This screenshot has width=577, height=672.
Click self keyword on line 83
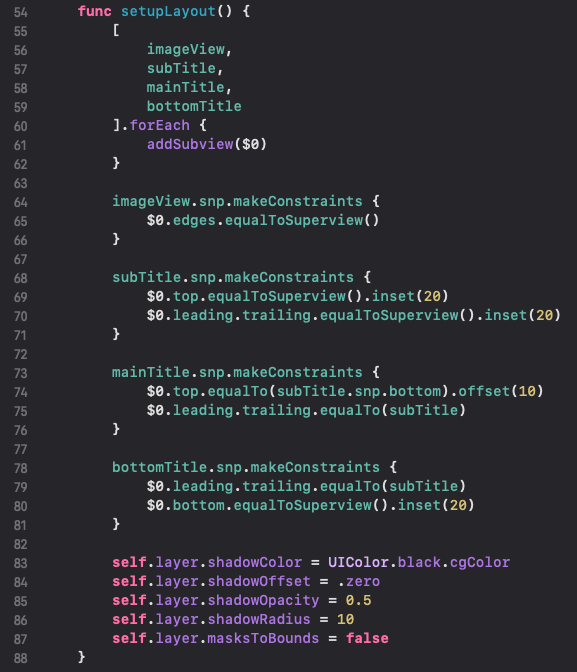(129, 562)
